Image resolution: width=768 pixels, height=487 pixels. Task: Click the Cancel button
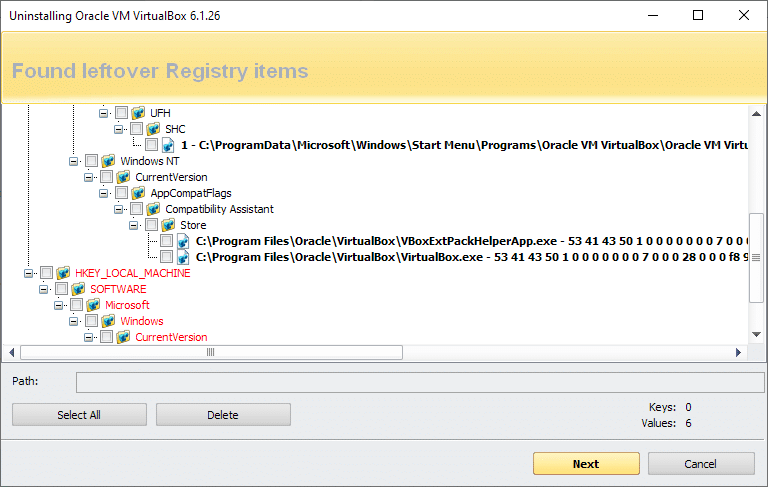tap(701, 463)
